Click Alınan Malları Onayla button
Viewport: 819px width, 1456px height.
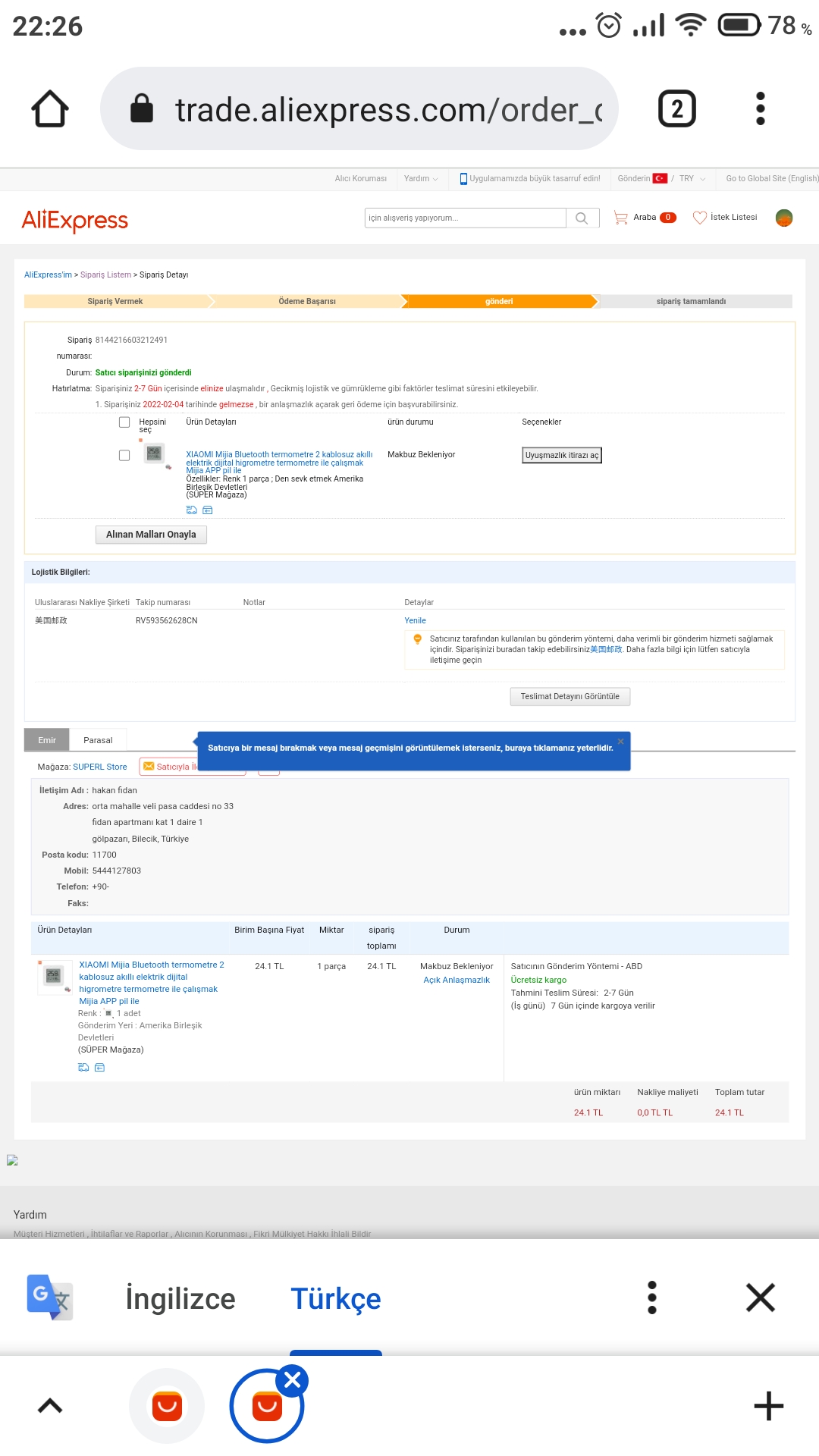click(151, 535)
